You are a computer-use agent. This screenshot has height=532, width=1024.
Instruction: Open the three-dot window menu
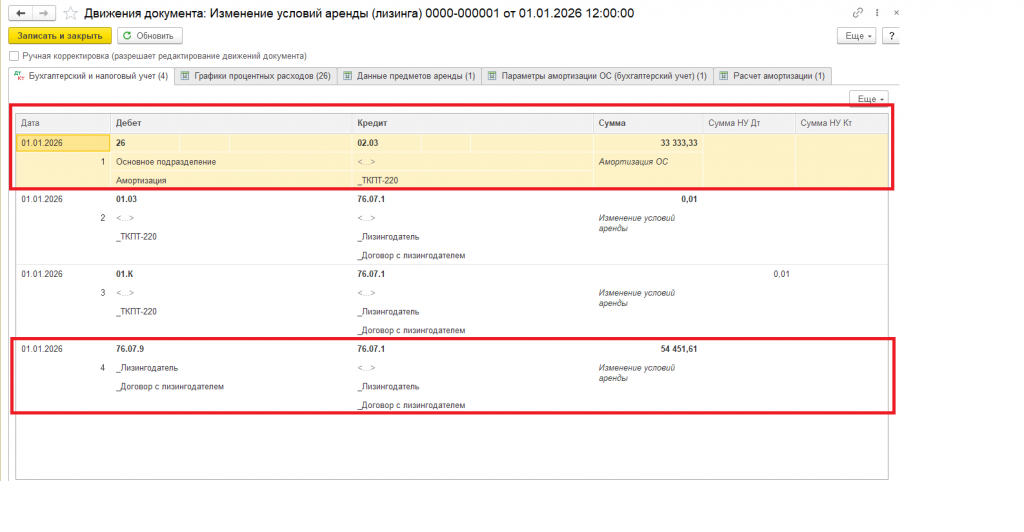point(877,12)
